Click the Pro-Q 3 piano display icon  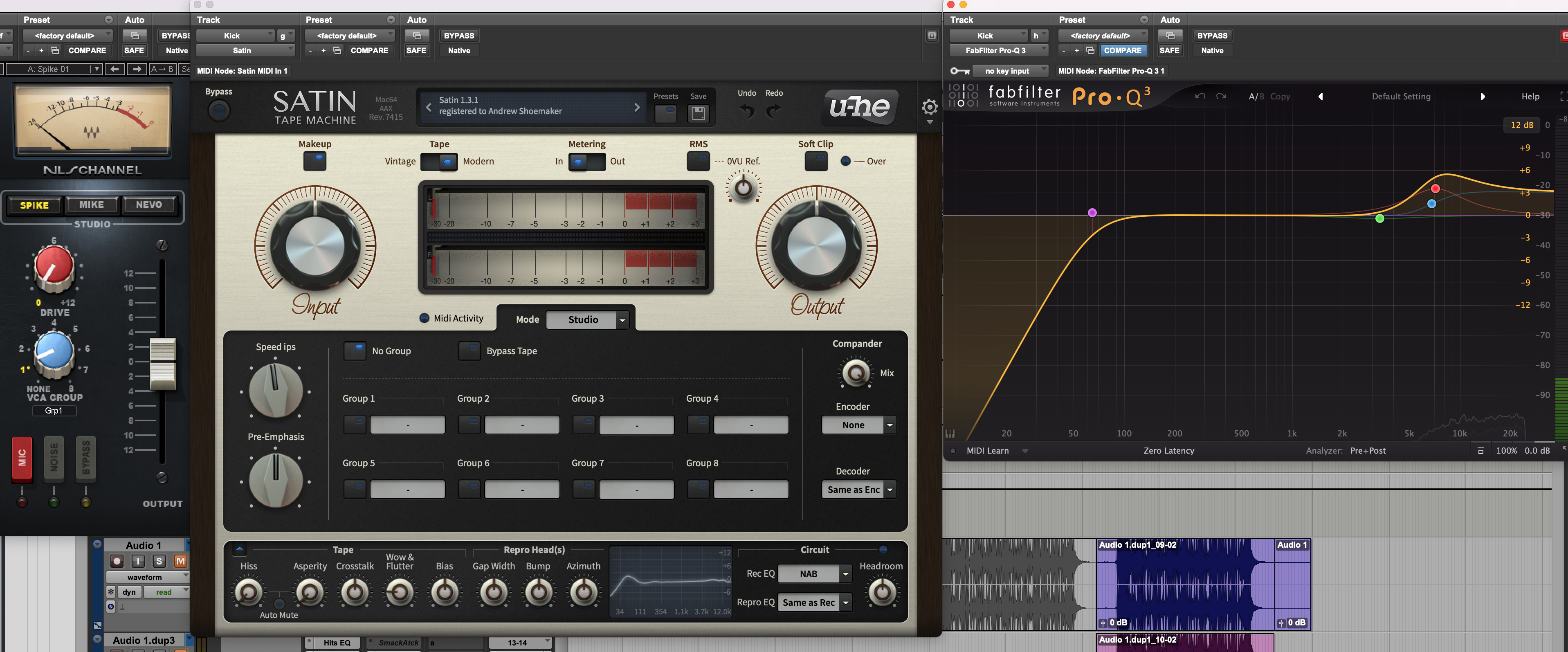(950, 434)
